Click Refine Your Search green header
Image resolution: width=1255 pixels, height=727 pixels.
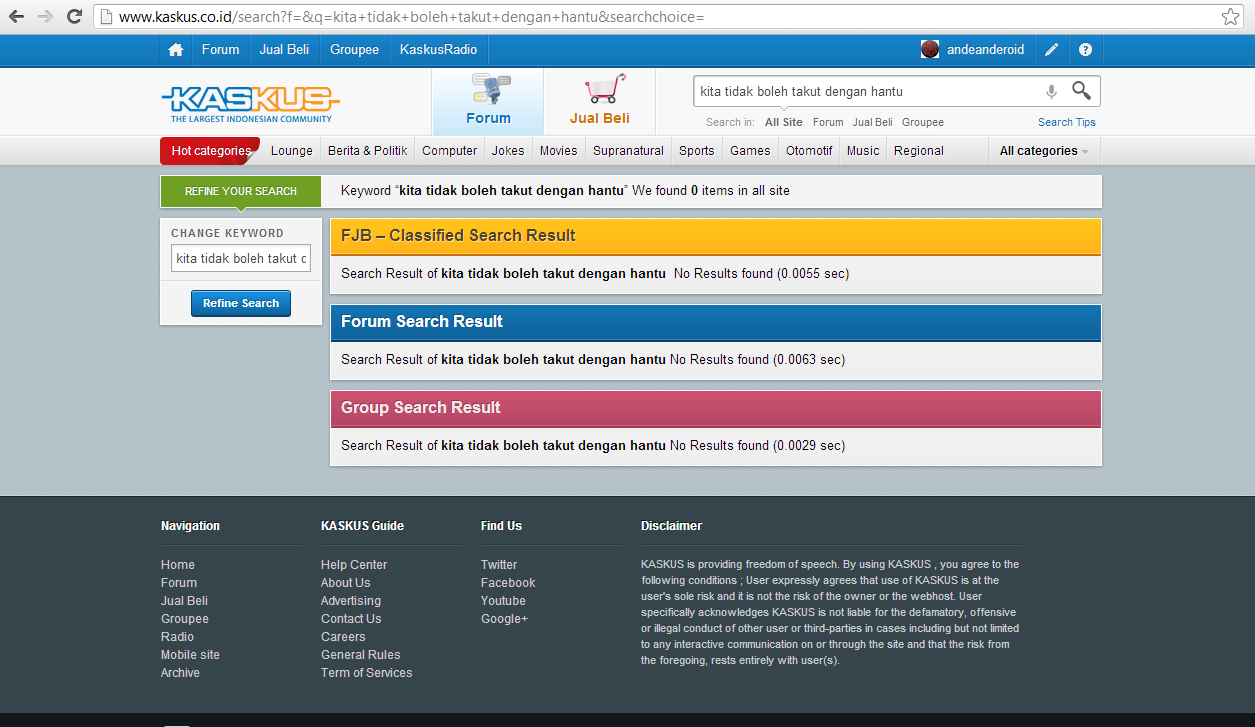[x=241, y=191]
